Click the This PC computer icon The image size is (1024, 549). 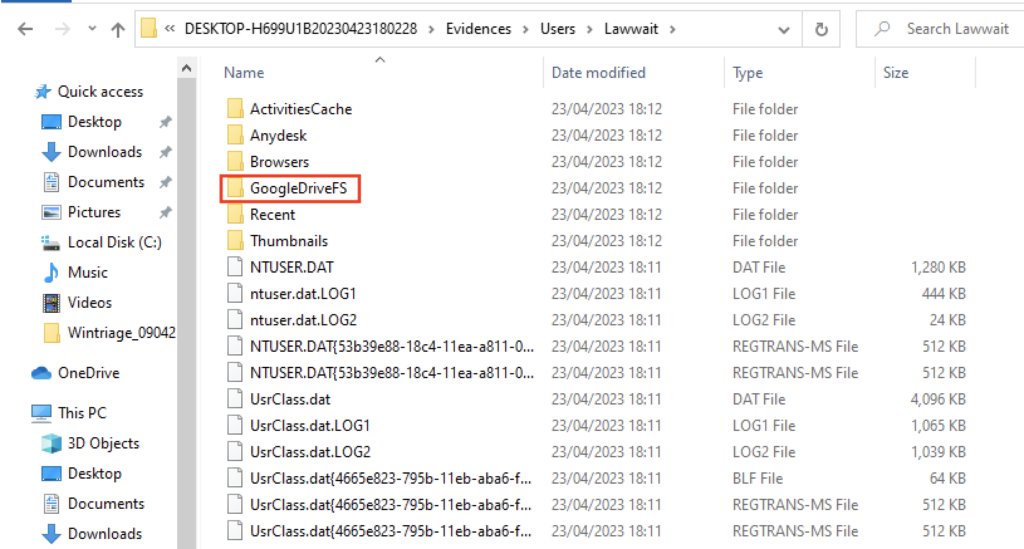(41, 413)
